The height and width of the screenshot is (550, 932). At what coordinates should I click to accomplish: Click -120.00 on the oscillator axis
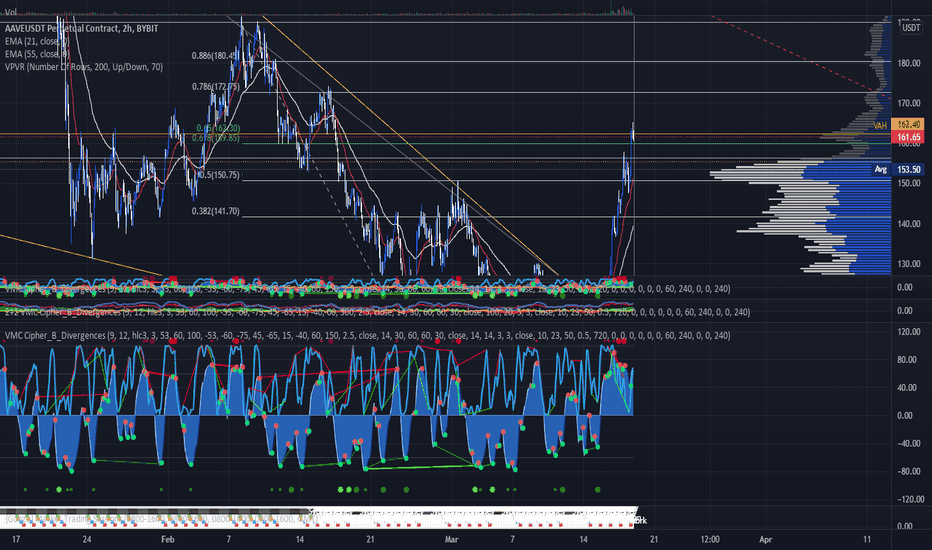[x=910, y=499]
